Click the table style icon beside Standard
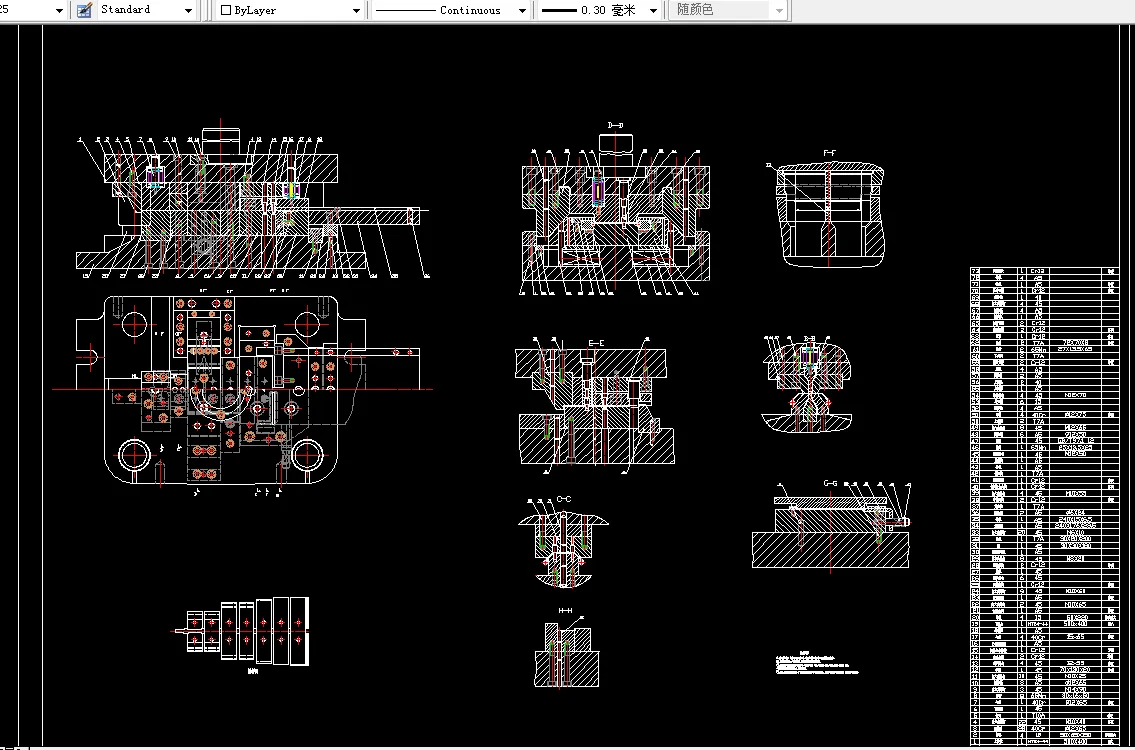This screenshot has height=750, width=1135. tap(84, 10)
